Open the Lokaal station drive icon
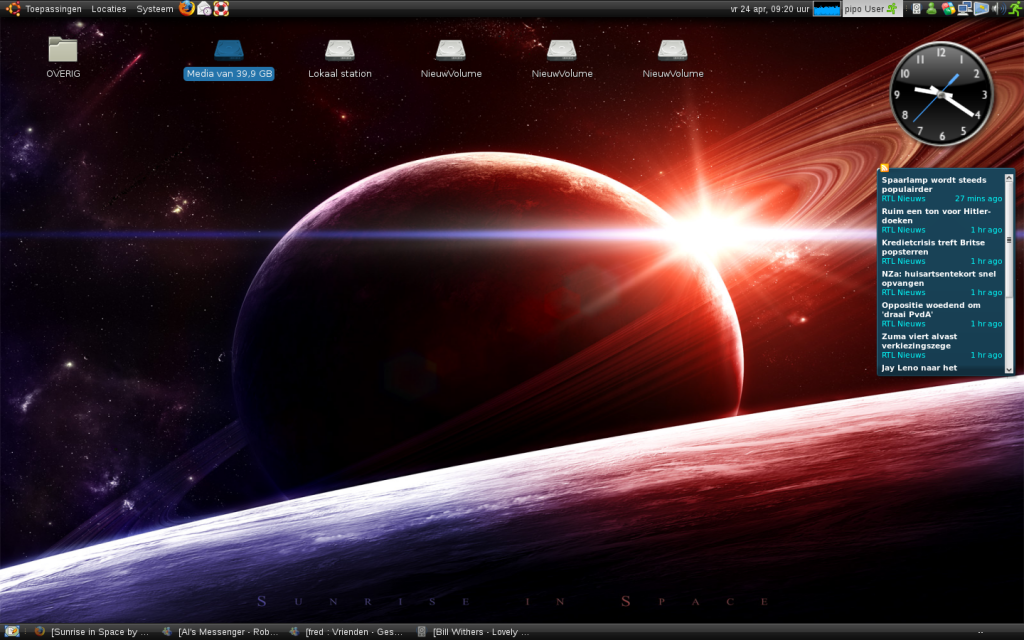Image resolution: width=1024 pixels, height=640 pixels. coord(340,51)
